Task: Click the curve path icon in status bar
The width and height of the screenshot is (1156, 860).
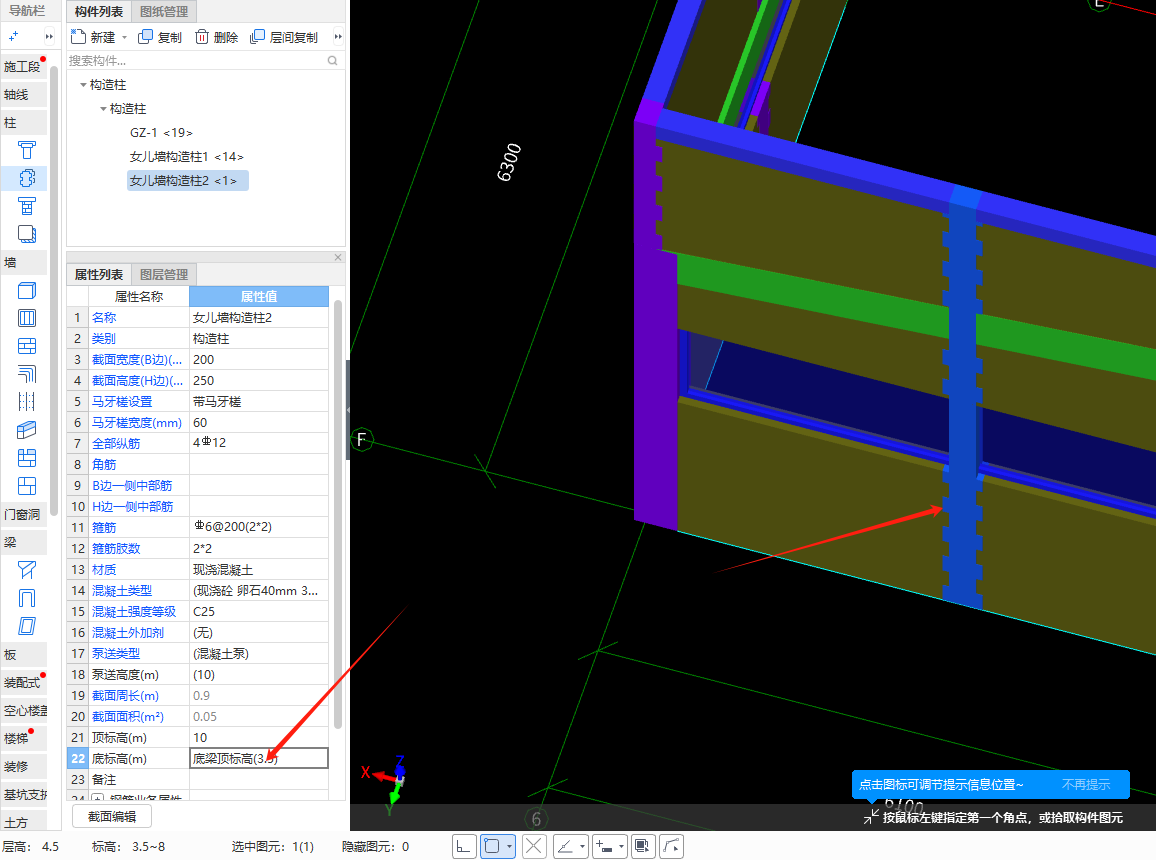Action: click(672, 846)
